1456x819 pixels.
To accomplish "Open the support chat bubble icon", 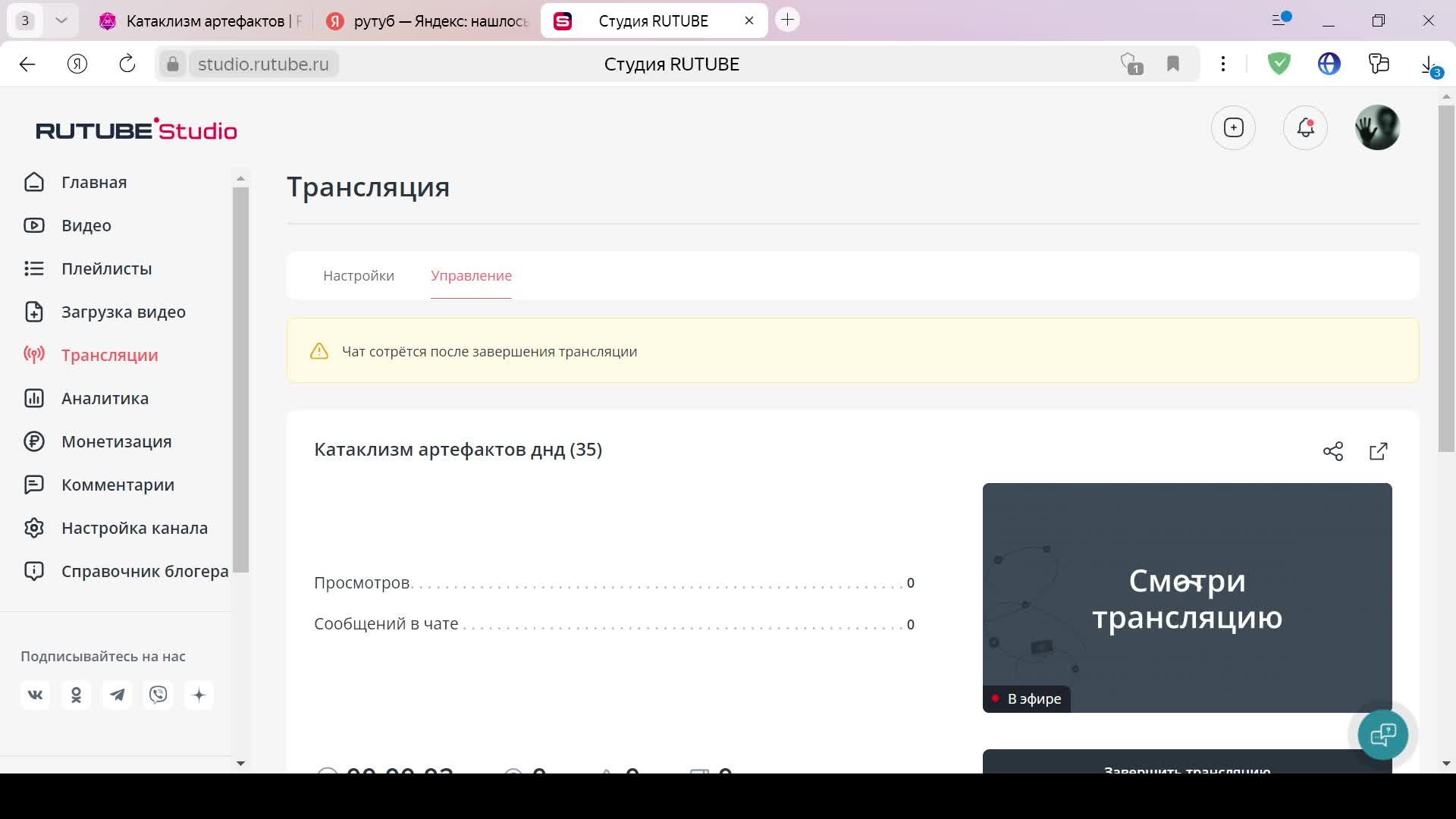I will pos(1382,734).
